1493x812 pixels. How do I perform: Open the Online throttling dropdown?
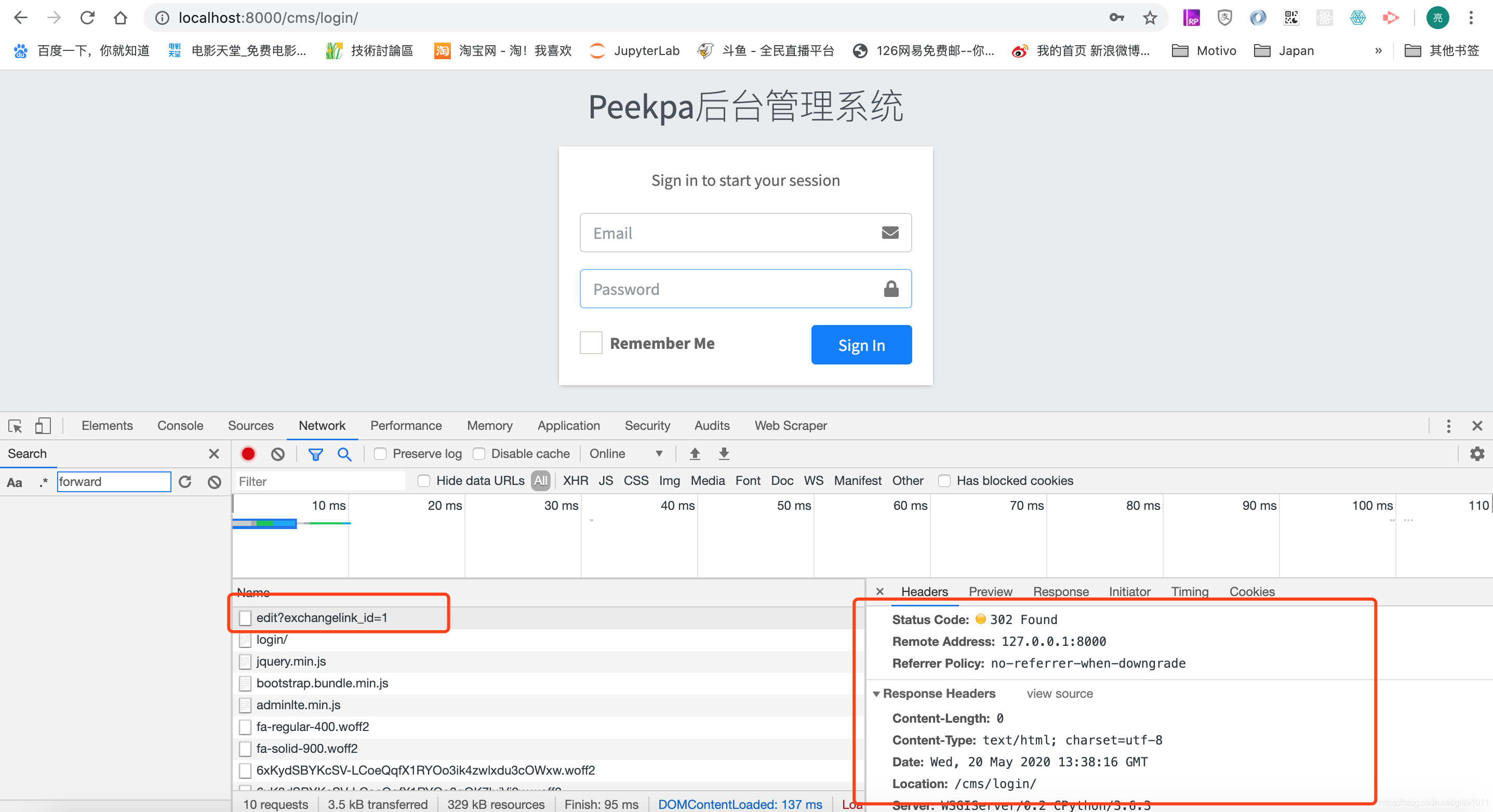tap(625, 453)
